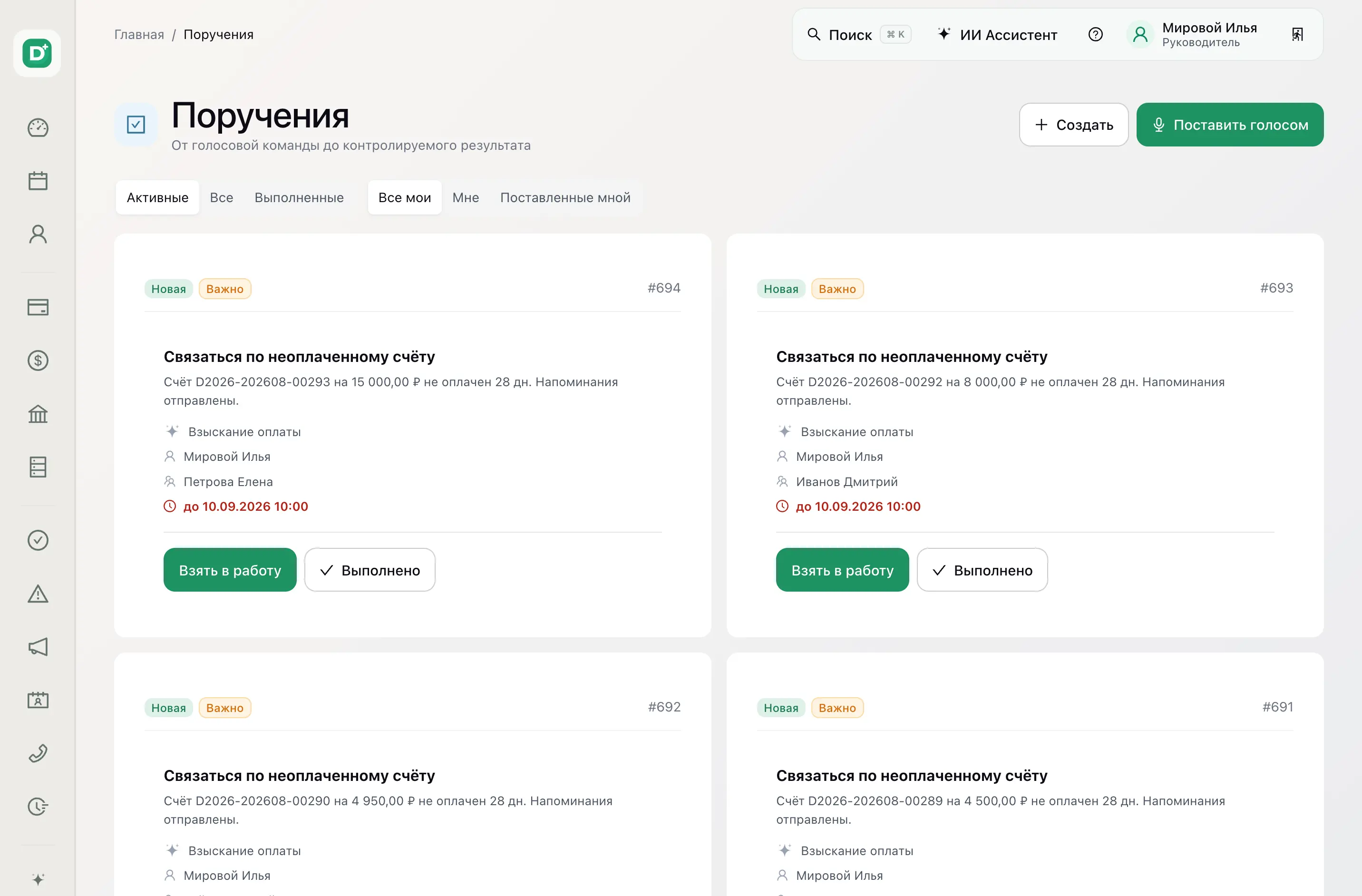Viewport: 1362px width, 896px height.
Task: Click the Поиск search field
Action: tap(859, 34)
